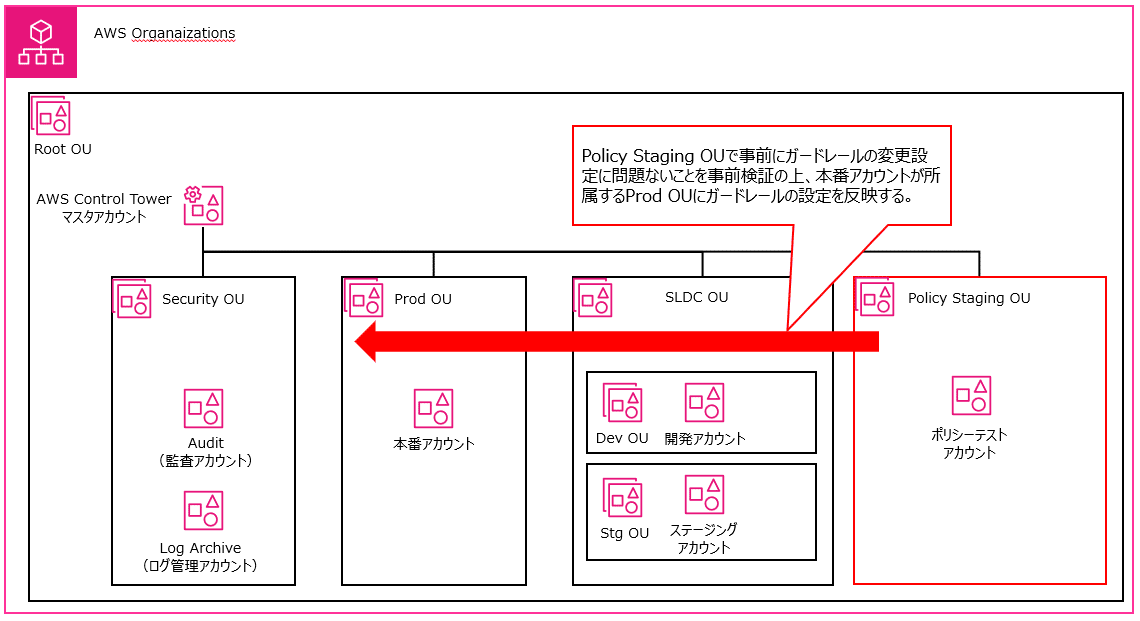
Task: Click the Audit (監査アカウント) label
Action: (x=206, y=452)
